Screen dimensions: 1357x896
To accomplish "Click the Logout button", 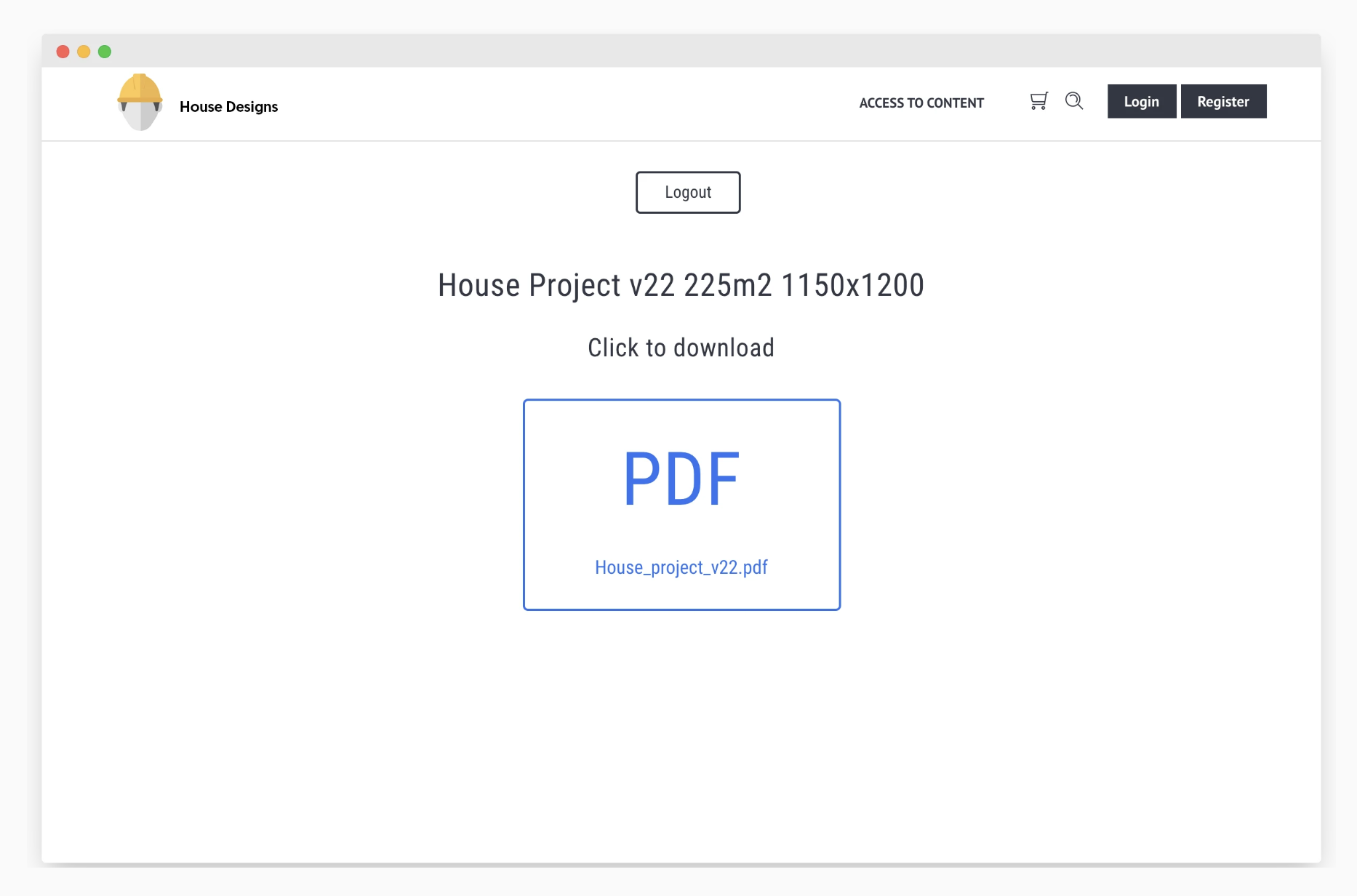I will pos(688,193).
